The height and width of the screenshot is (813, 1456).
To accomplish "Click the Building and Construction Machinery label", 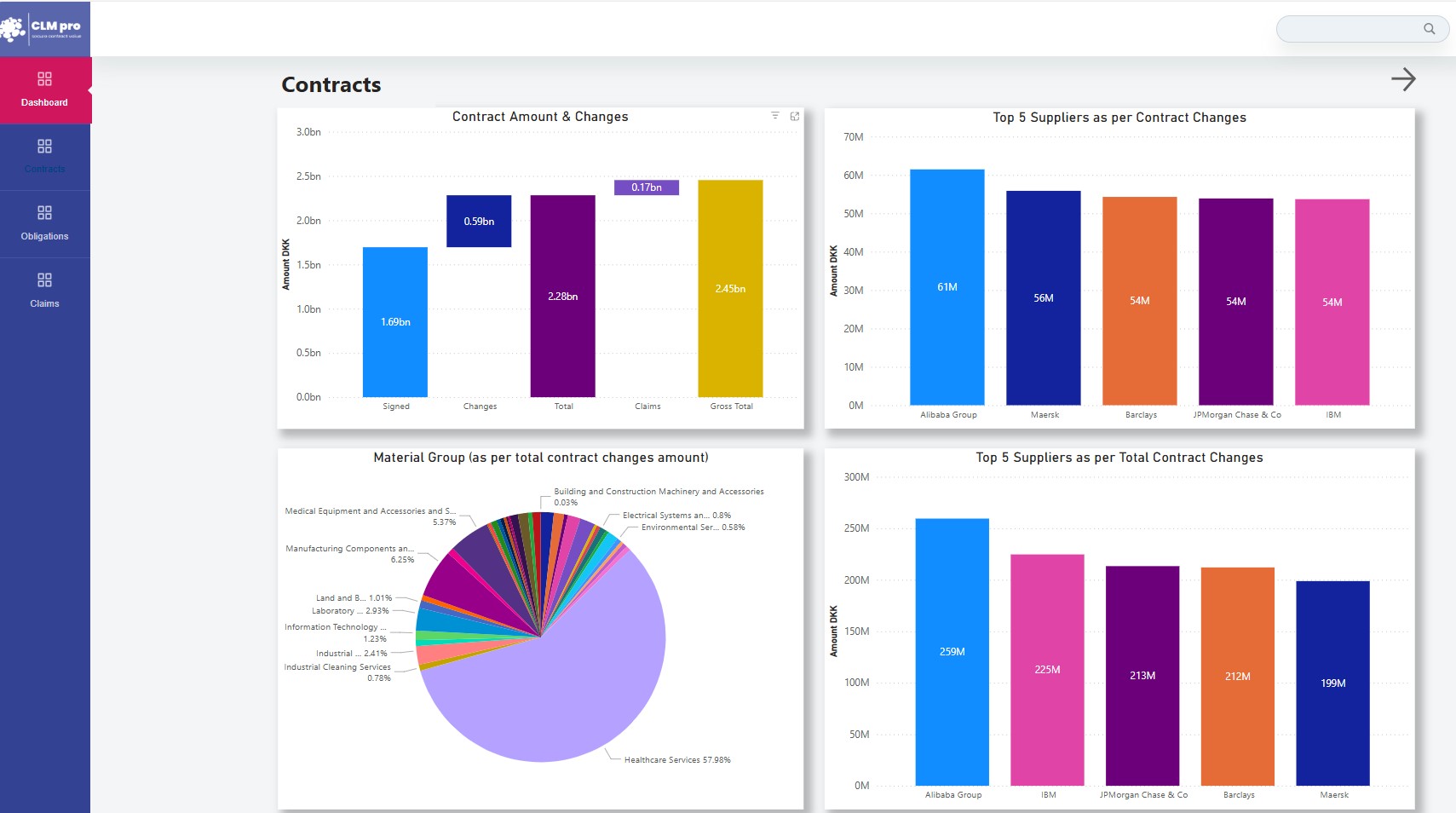I will (x=659, y=497).
